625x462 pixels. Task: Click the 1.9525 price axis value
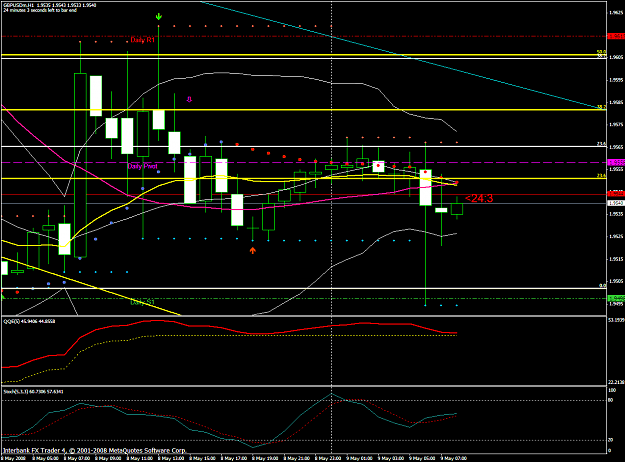tap(616, 236)
